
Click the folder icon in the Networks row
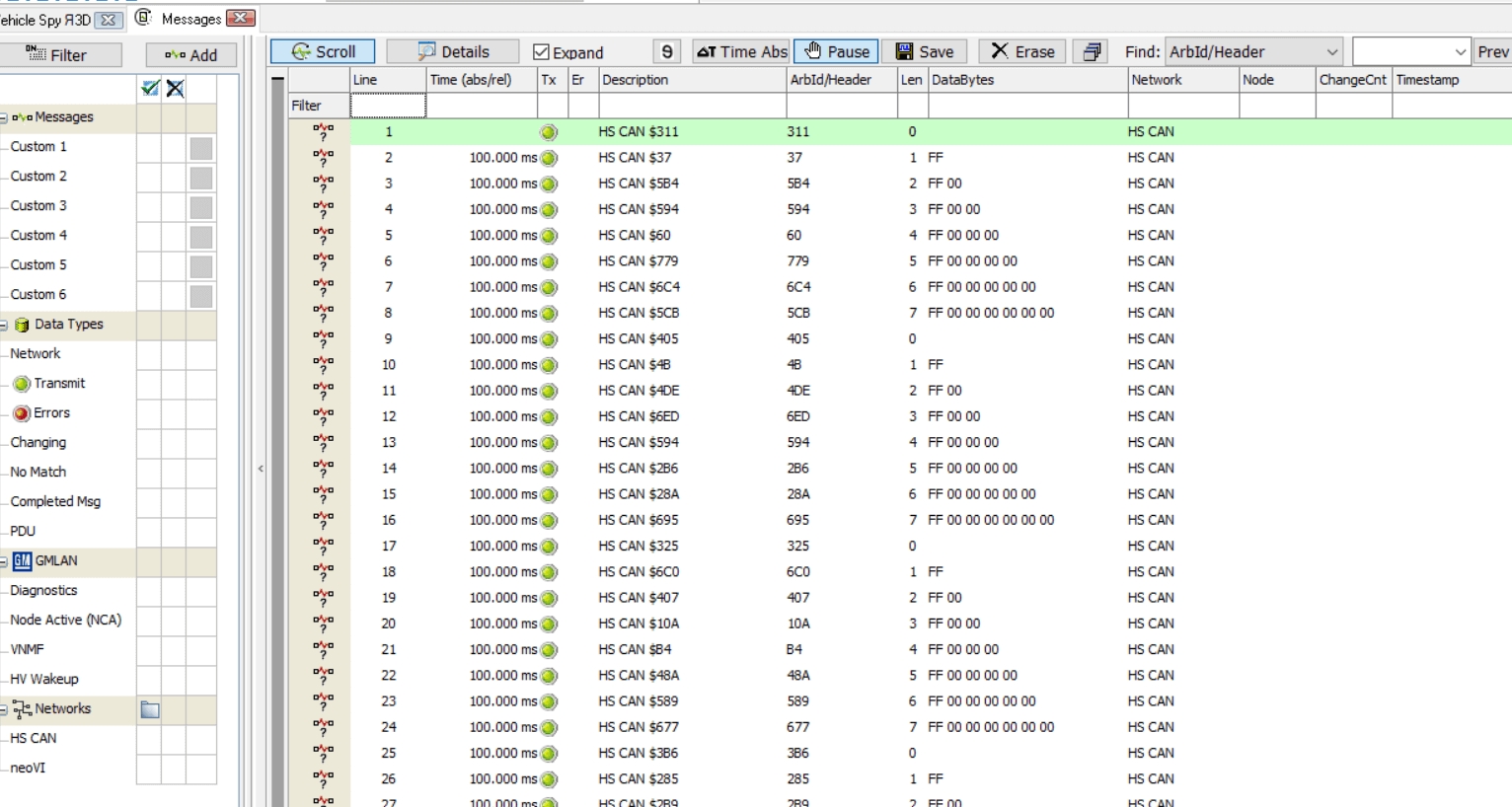[x=150, y=709]
